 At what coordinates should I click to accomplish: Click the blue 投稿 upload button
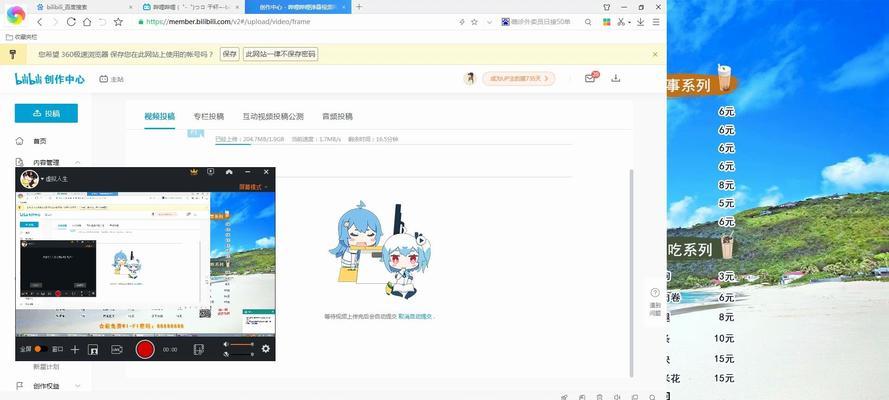[x=46, y=113]
